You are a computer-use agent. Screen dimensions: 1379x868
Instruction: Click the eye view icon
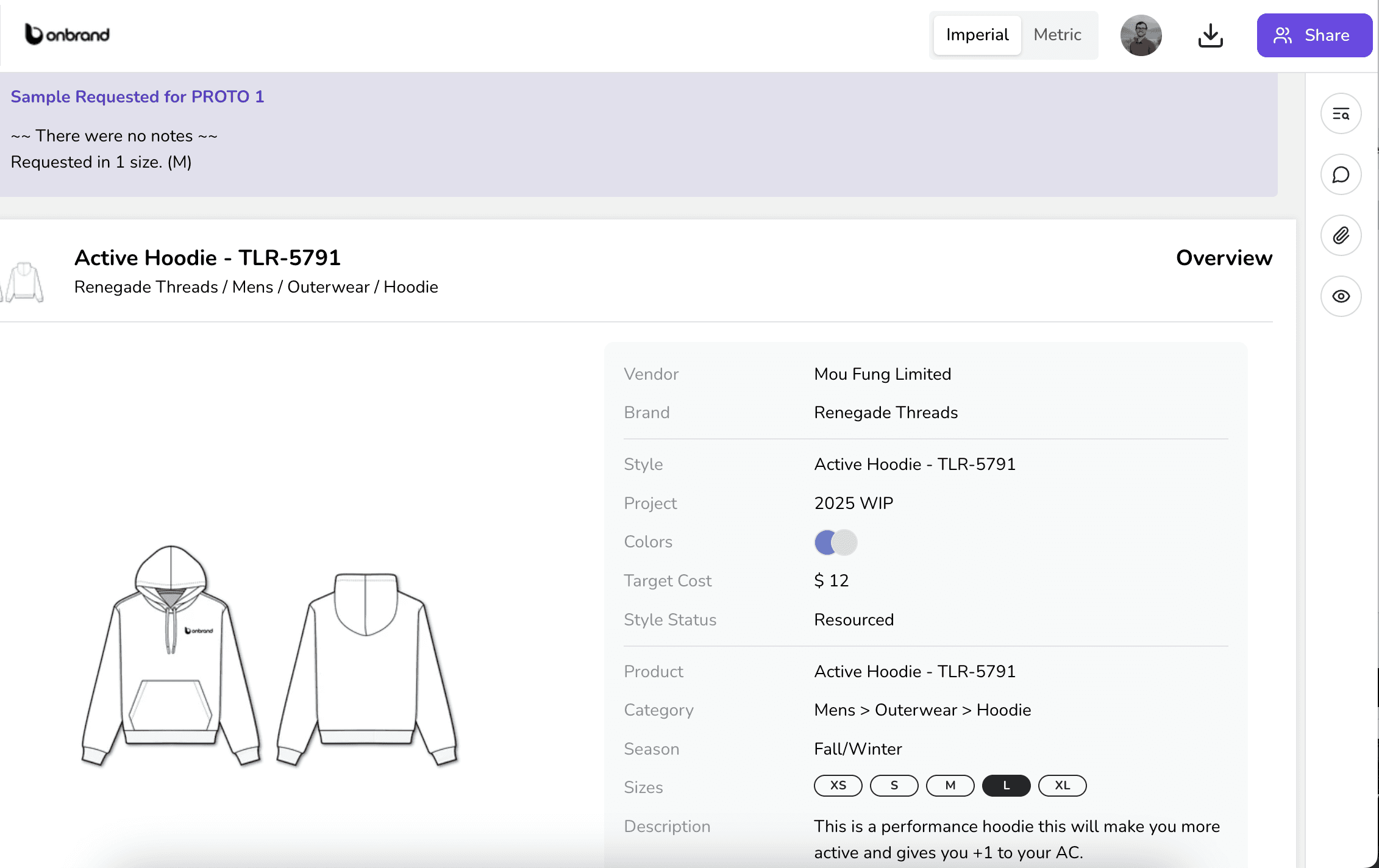pos(1341,296)
